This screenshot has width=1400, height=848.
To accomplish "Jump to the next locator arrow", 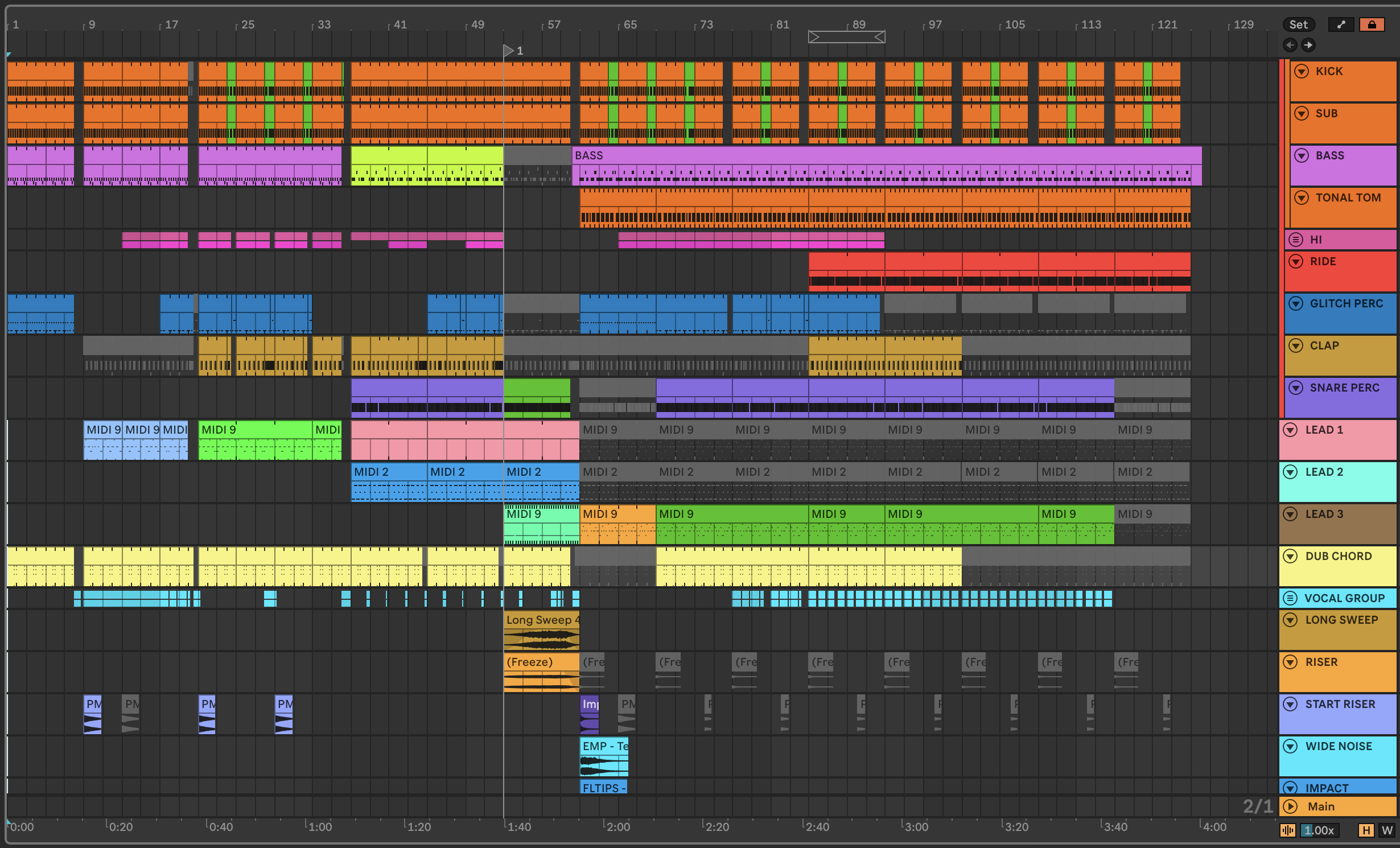I will coord(1308,45).
